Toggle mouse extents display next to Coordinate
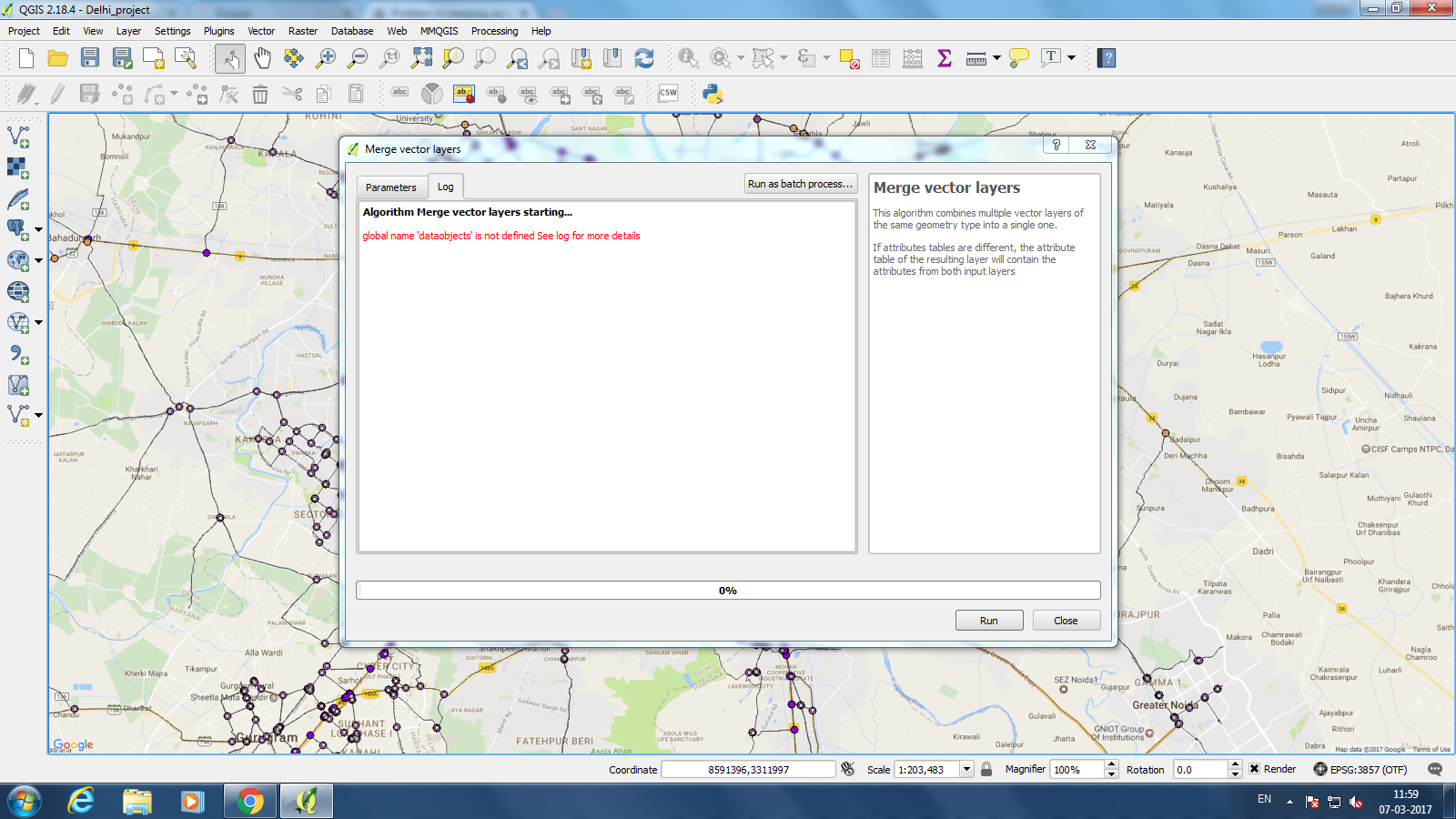The width and height of the screenshot is (1456, 819). pyautogui.click(x=848, y=769)
